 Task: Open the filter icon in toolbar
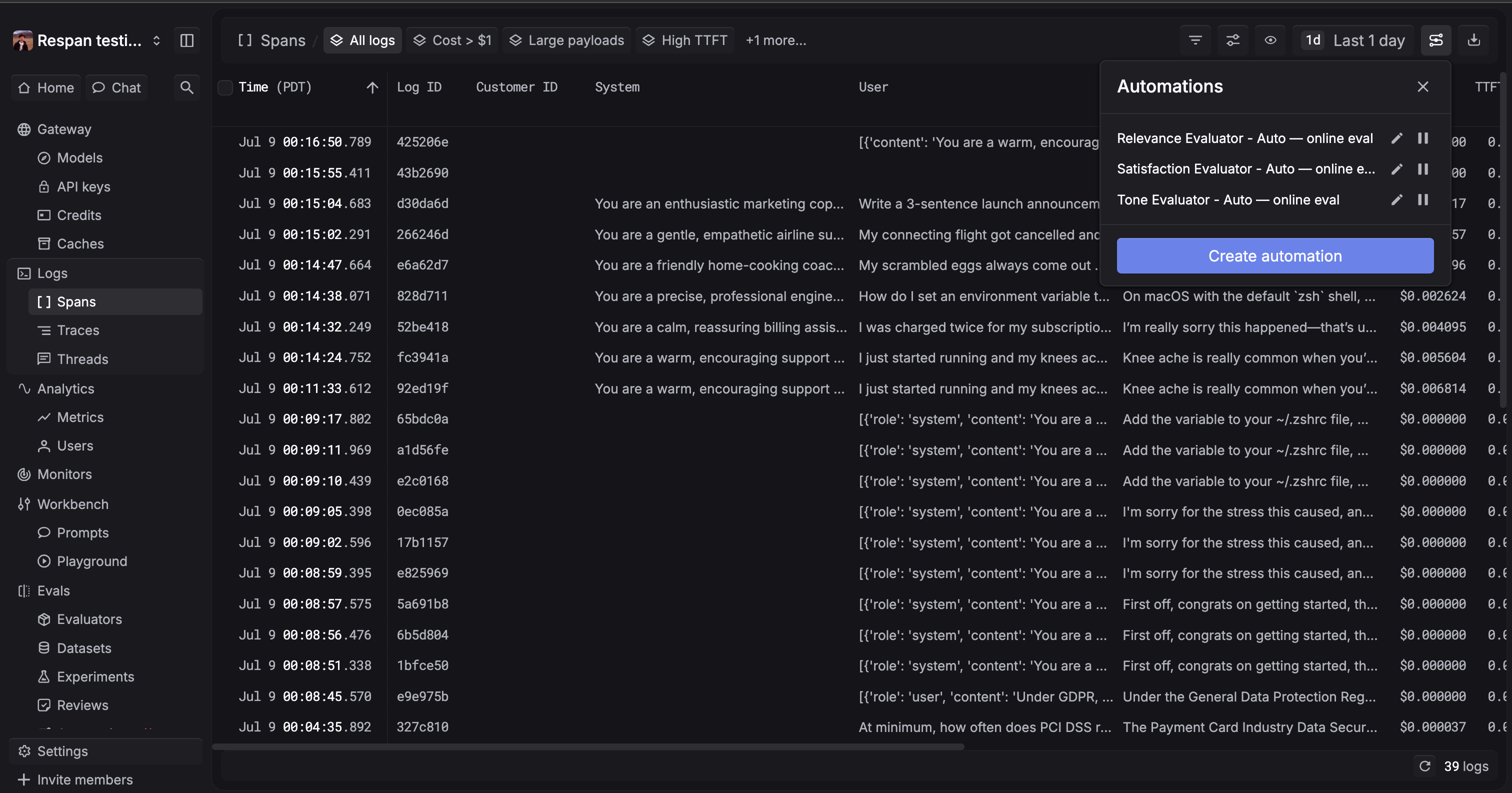click(x=1195, y=40)
